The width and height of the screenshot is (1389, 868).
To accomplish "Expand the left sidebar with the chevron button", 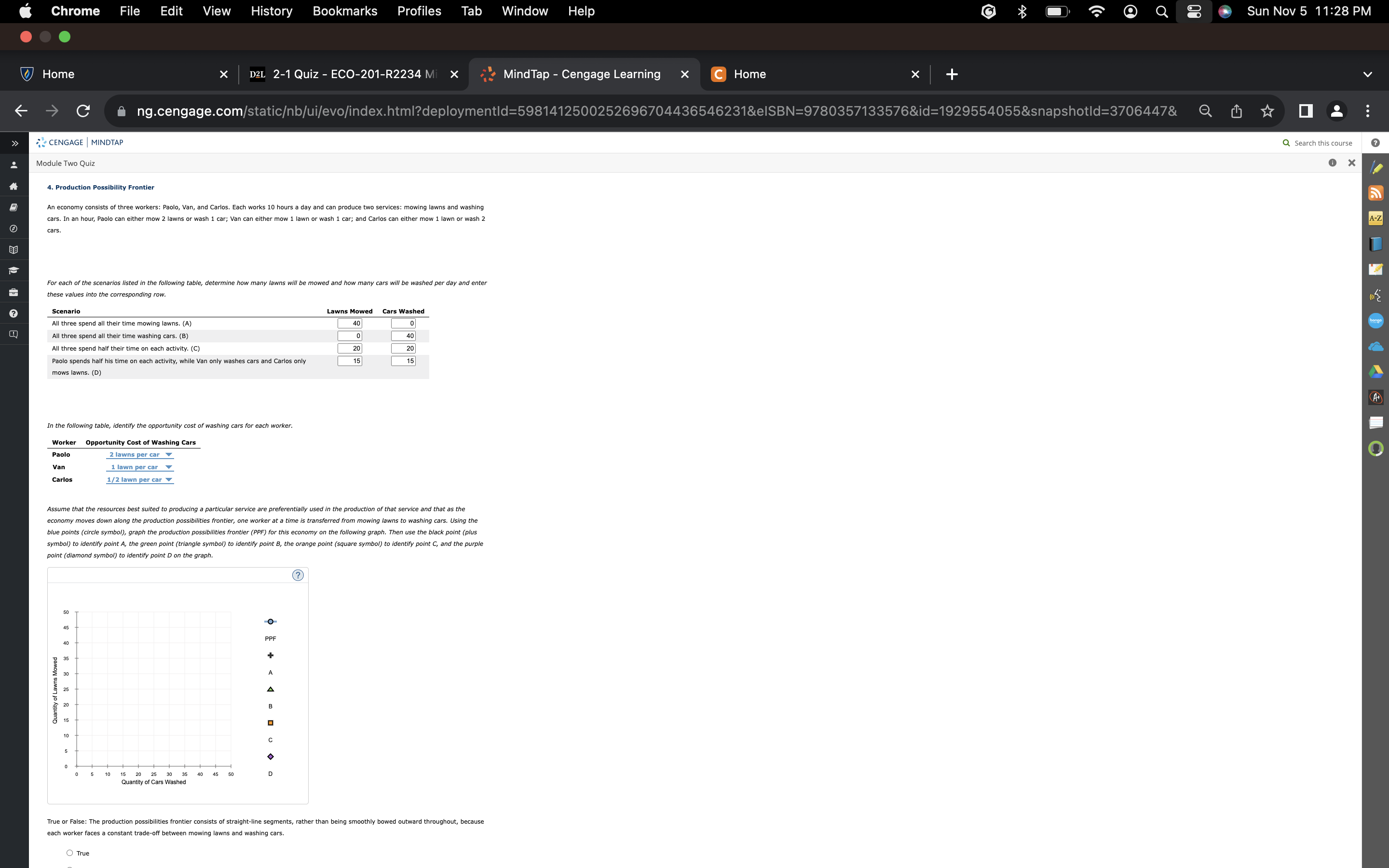I will (15, 143).
